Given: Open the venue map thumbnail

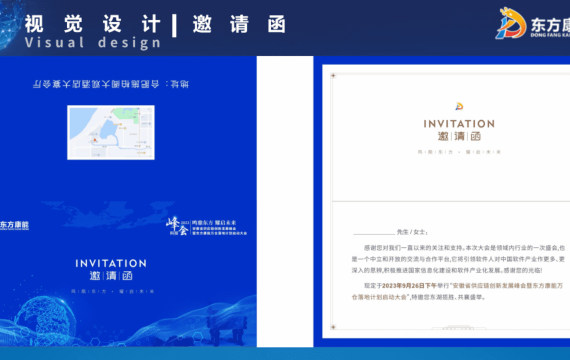Looking at the screenshot, I should pyautogui.click(x=111, y=132).
